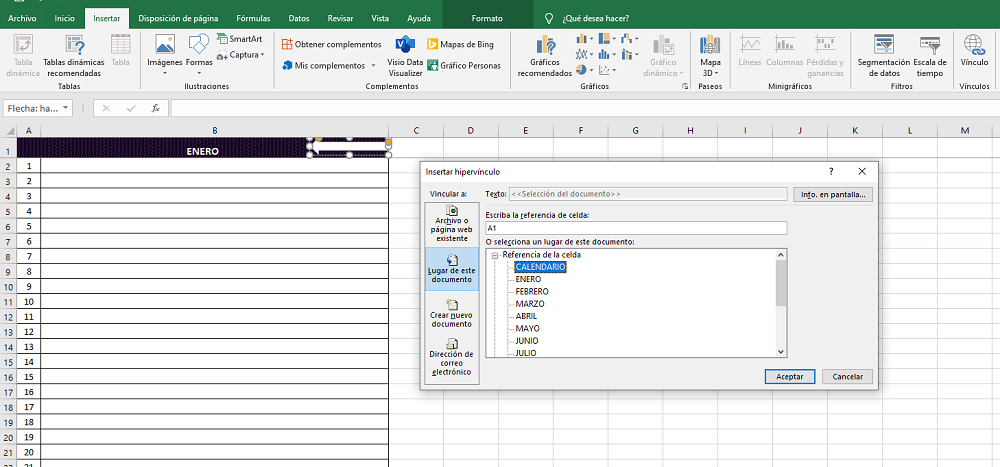Click the insert function fx icon
Viewport: 1000px width, 467px height.
tap(155, 108)
